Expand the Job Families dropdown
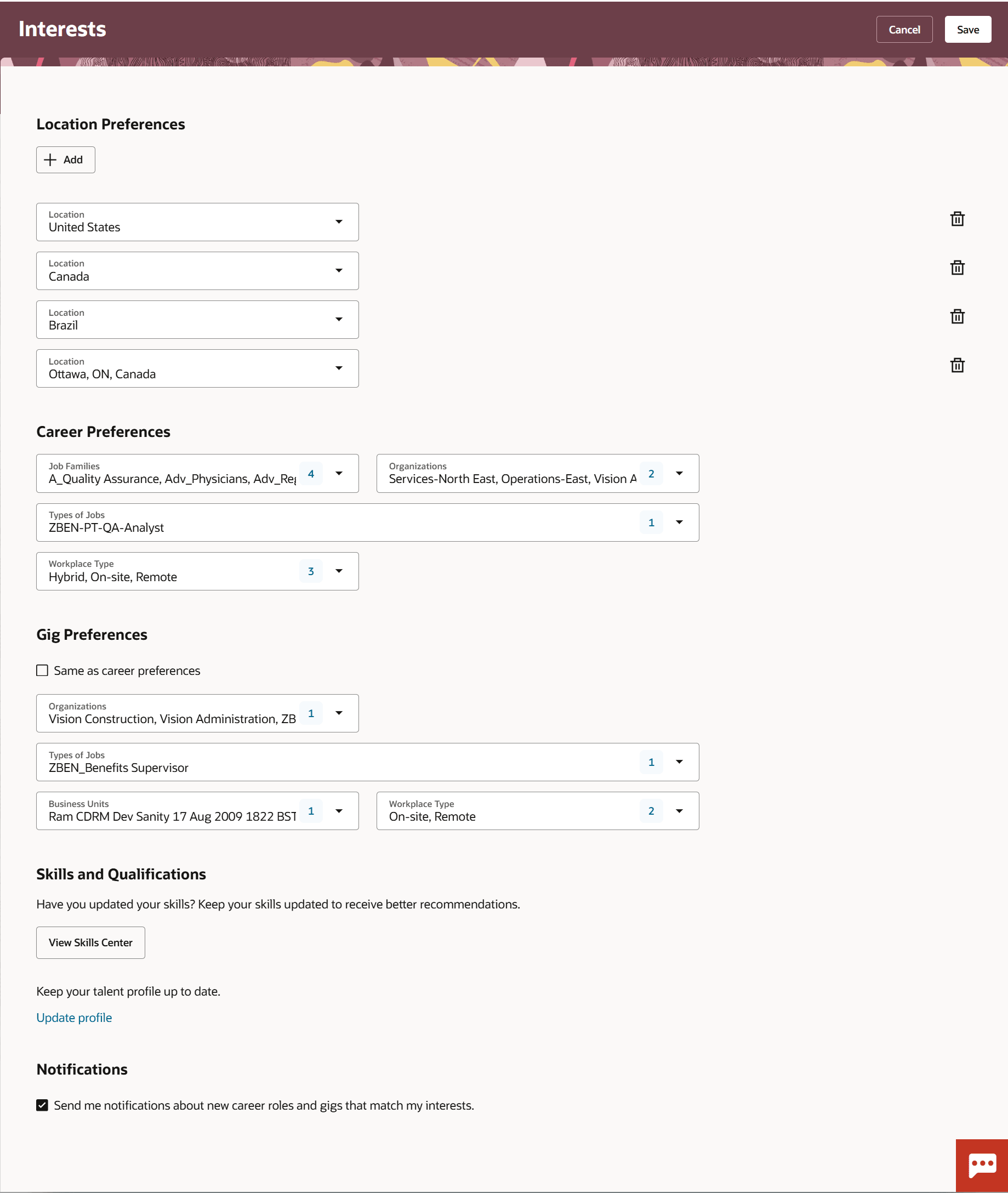Image resolution: width=1008 pixels, height=1193 pixels. (339, 473)
